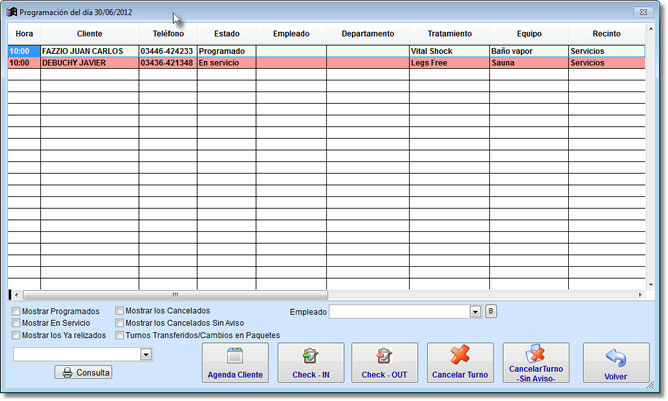Click the Empleado column header
The width and height of the screenshot is (668, 401).
(x=291, y=34)
